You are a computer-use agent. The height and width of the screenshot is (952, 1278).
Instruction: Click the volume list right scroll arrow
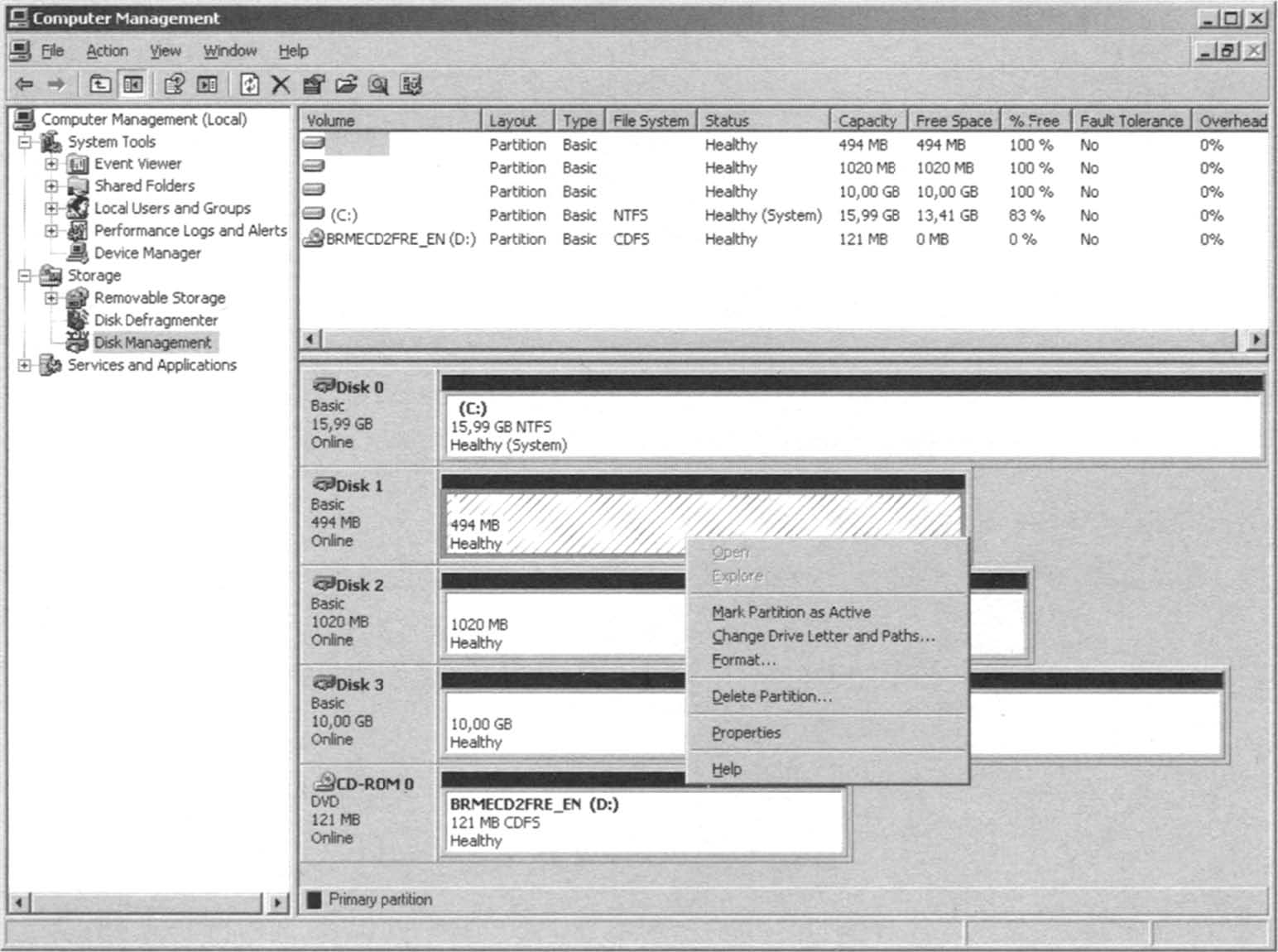click(1256, 339)
